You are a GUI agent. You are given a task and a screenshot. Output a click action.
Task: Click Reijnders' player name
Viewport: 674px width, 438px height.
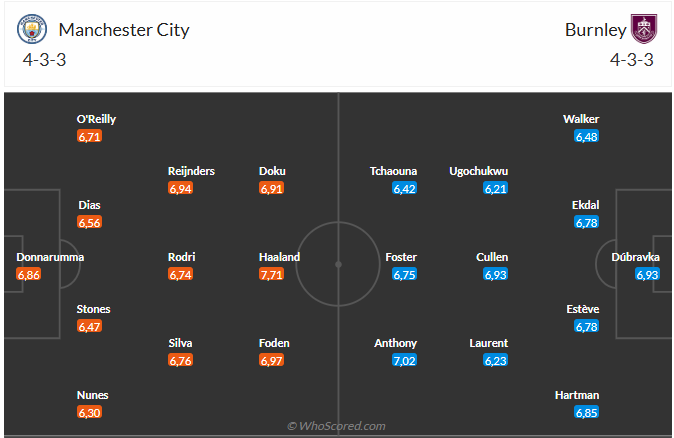coord(191,171)
